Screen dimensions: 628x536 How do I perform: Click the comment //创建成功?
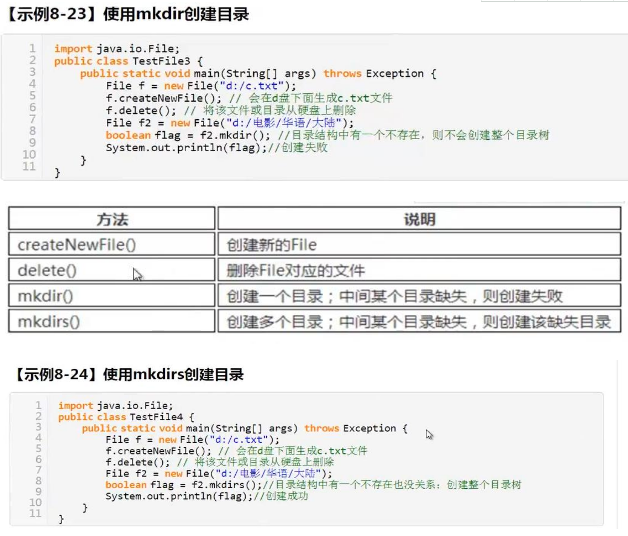click(x=281, y=496)
